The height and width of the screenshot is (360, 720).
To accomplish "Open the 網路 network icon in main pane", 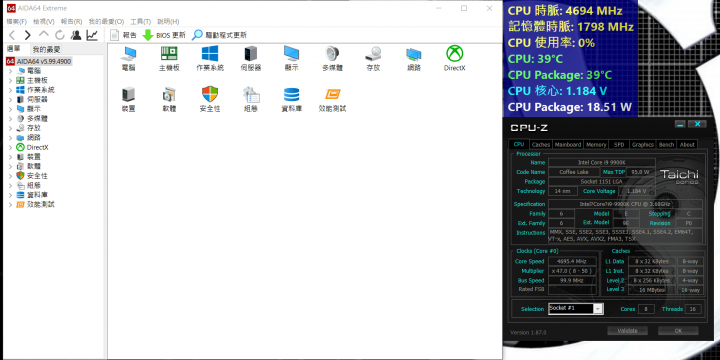I will pyautogui.click(x=414, y=54).
